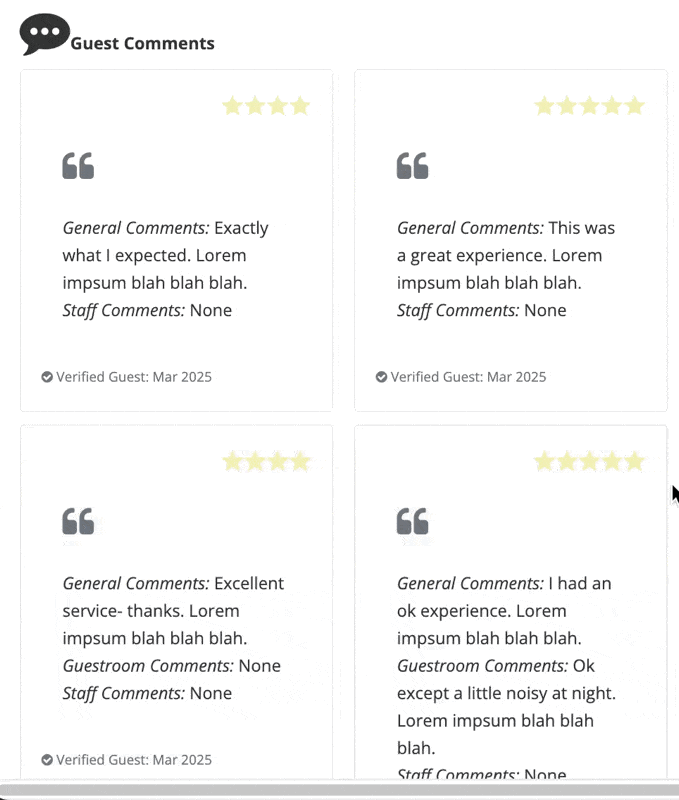Click the verified checkmark icon in 'great experience' card

pos(382,377)
